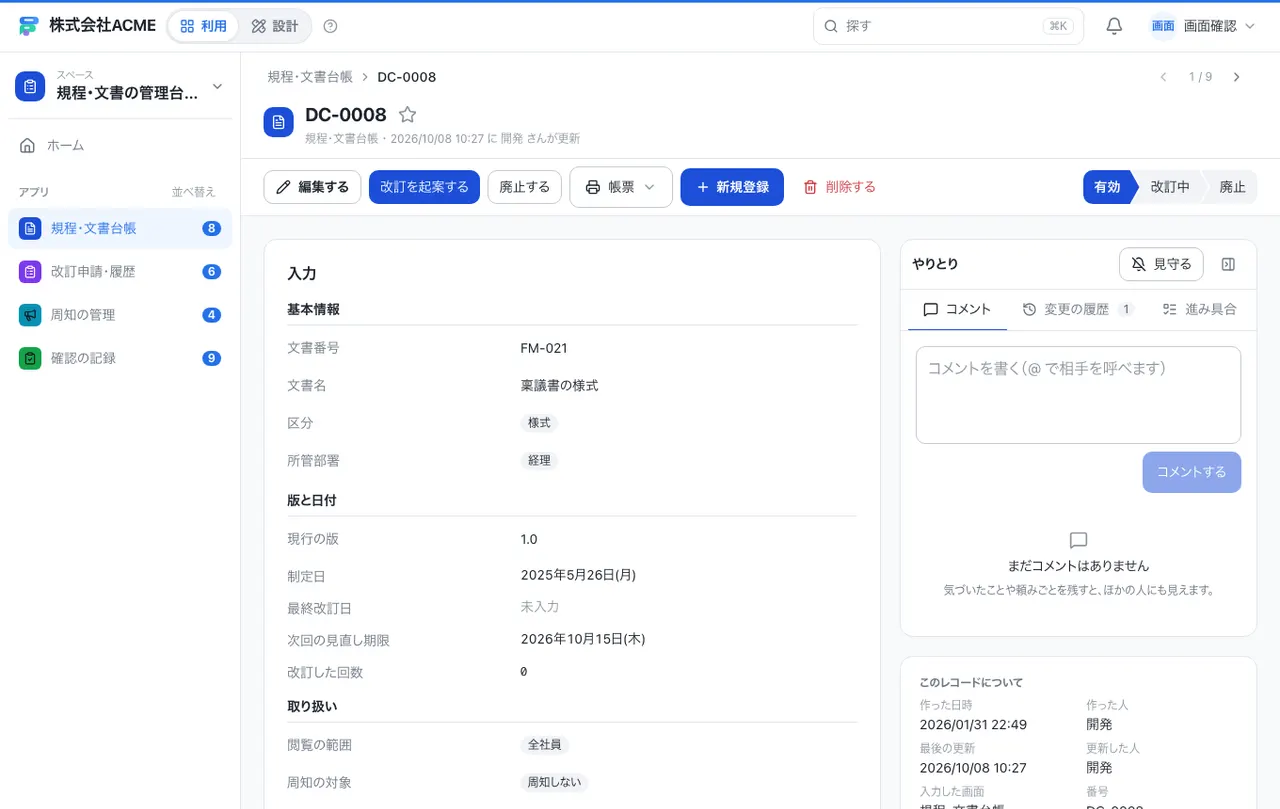Expand the space selector chevron
This screenshot has width=1280, height=809.
coord(217,87)
